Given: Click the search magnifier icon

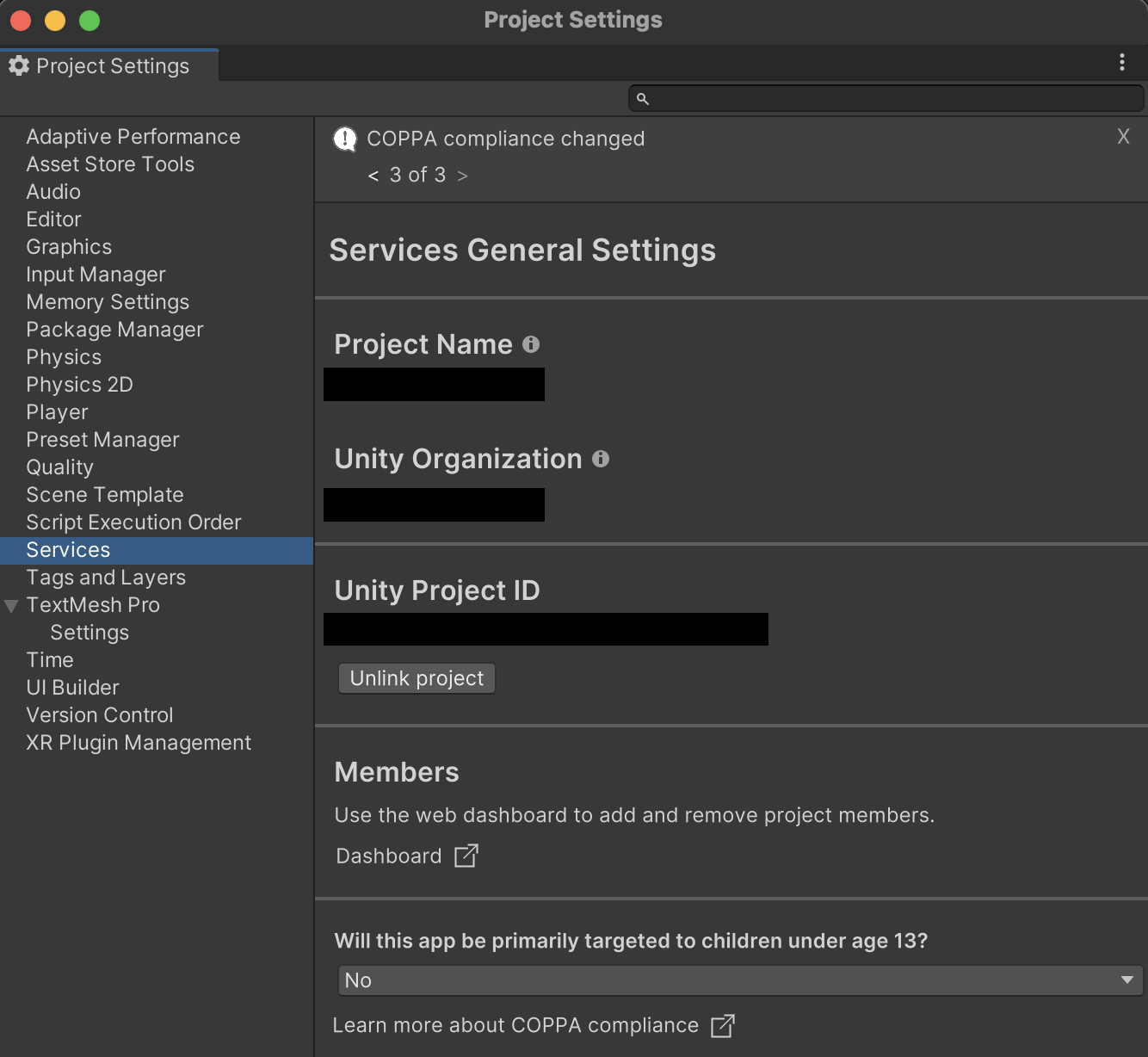Looking at the screenshot, I should click(x=642, y=99).
